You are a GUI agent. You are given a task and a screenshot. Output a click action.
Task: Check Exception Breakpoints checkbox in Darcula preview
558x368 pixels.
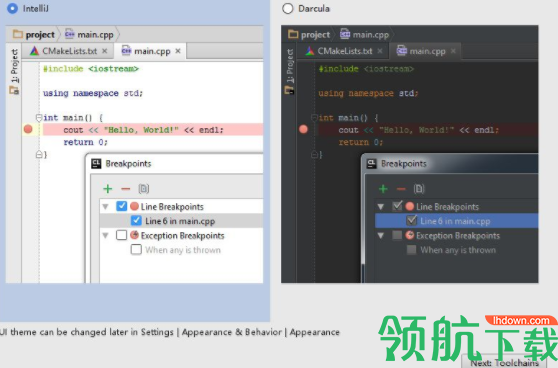pos(397,235)
